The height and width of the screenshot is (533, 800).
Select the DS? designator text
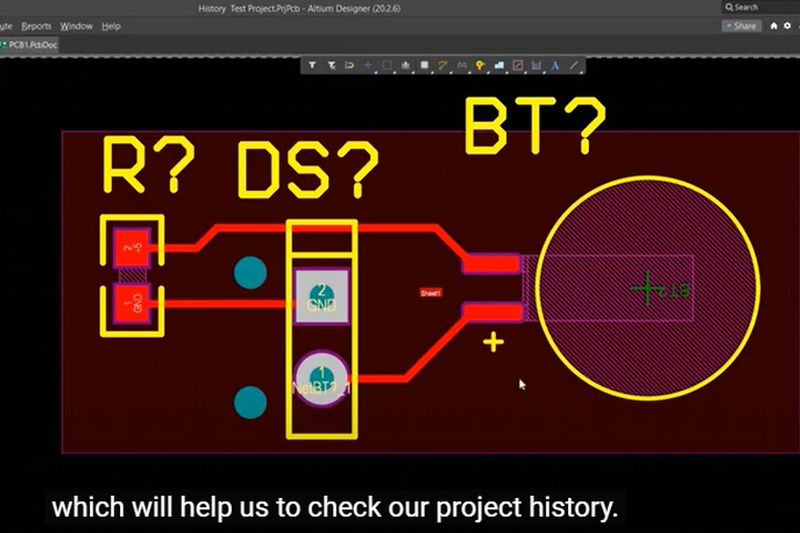click(308, 170)
